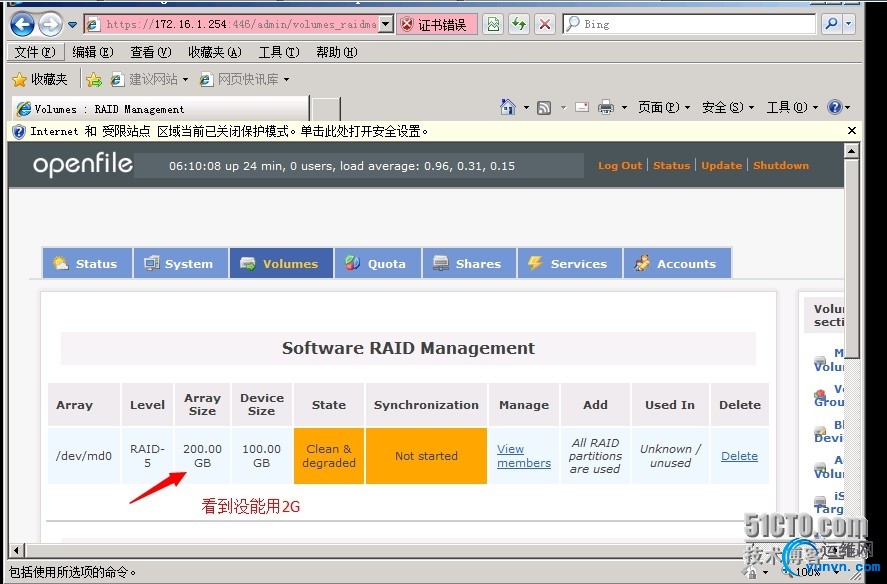Open the 帮助(H) menu
The width and height of the screenshot is (887, 584).
coord(337,52)
